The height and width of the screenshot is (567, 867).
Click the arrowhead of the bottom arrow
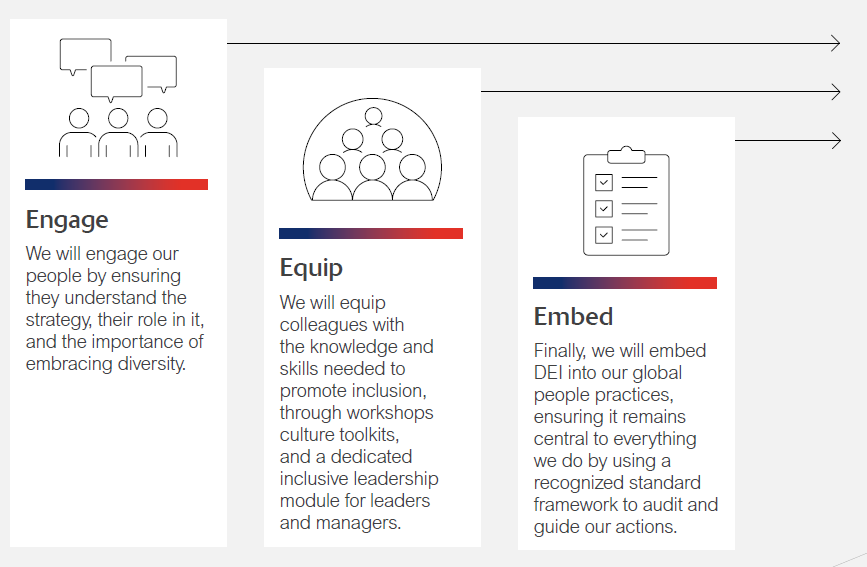(835, 141)
